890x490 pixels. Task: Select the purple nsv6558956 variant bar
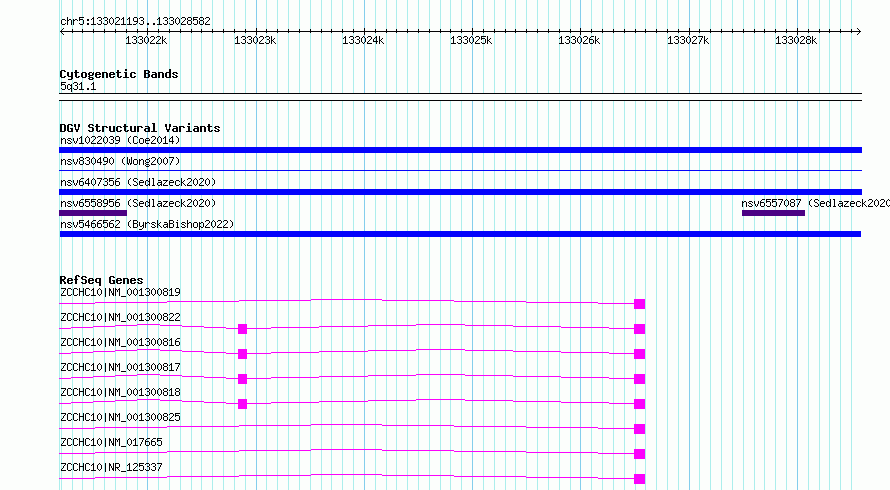pyautogui.click(x=93, y=213)
